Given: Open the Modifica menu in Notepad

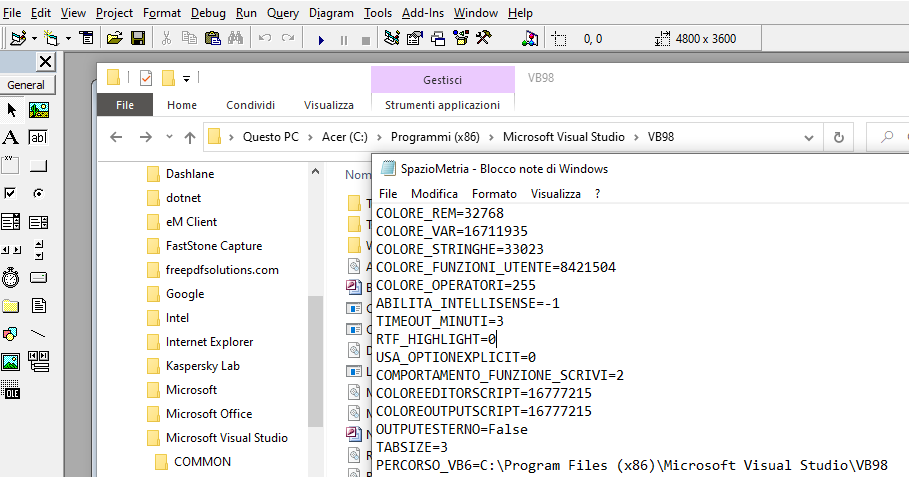Looking at the screenshot, I should coord(434,194).
